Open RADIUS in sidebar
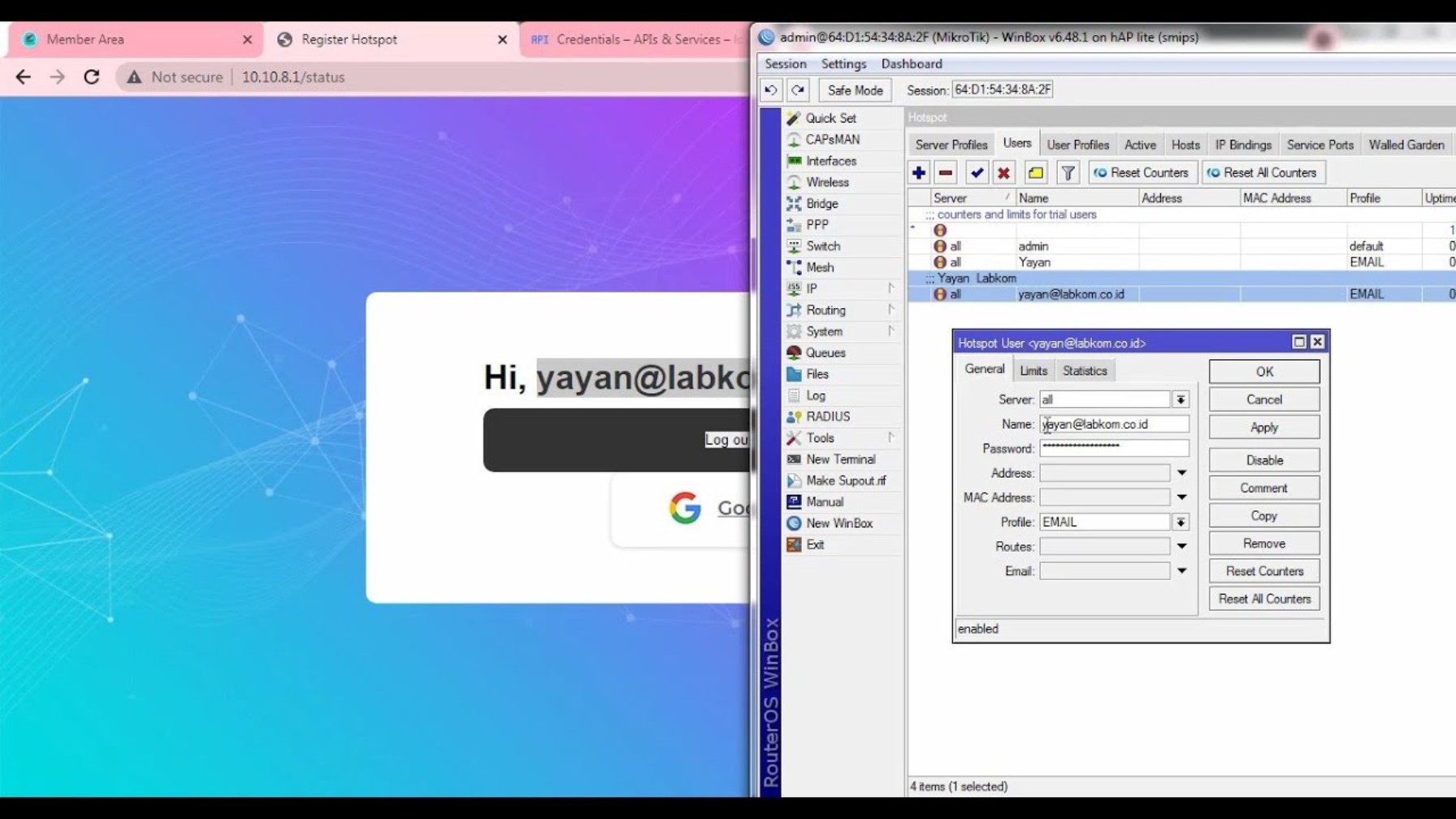 [828, 417]
